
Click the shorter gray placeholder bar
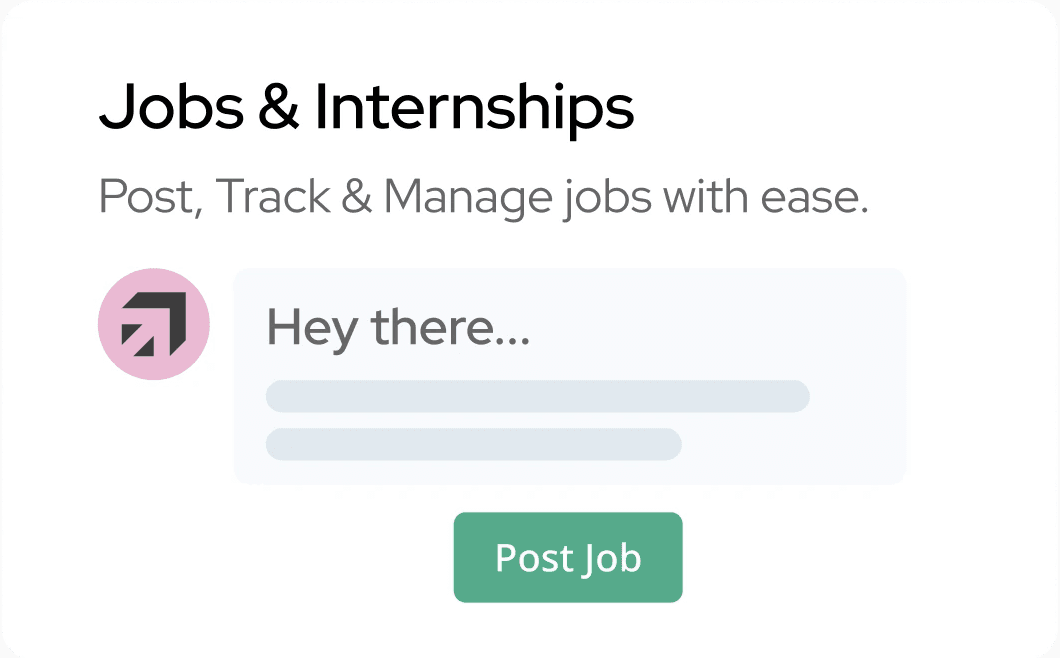point(473,444)
